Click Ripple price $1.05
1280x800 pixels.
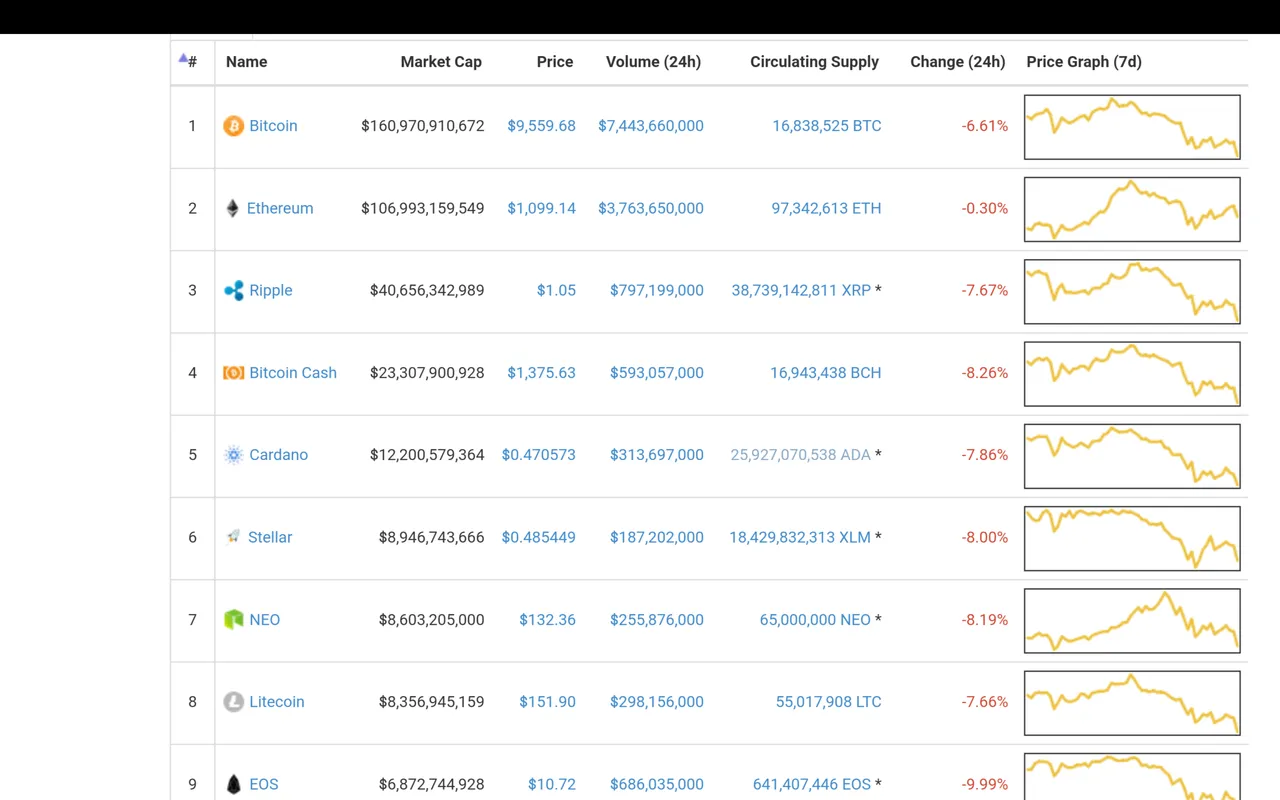click(x=556, y=291)
